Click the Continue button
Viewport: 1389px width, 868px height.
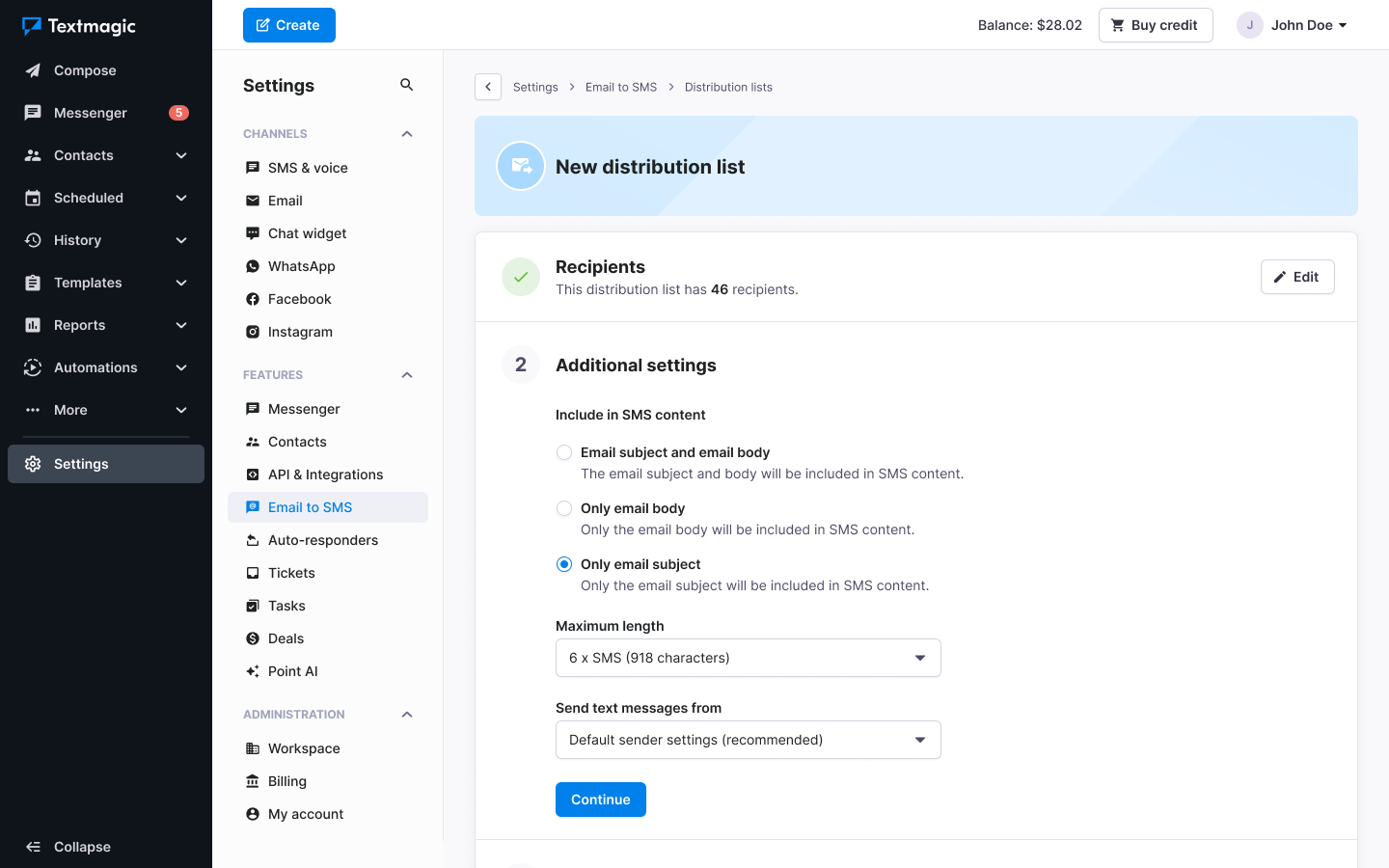pyautogui.click(x=600, y=799)
